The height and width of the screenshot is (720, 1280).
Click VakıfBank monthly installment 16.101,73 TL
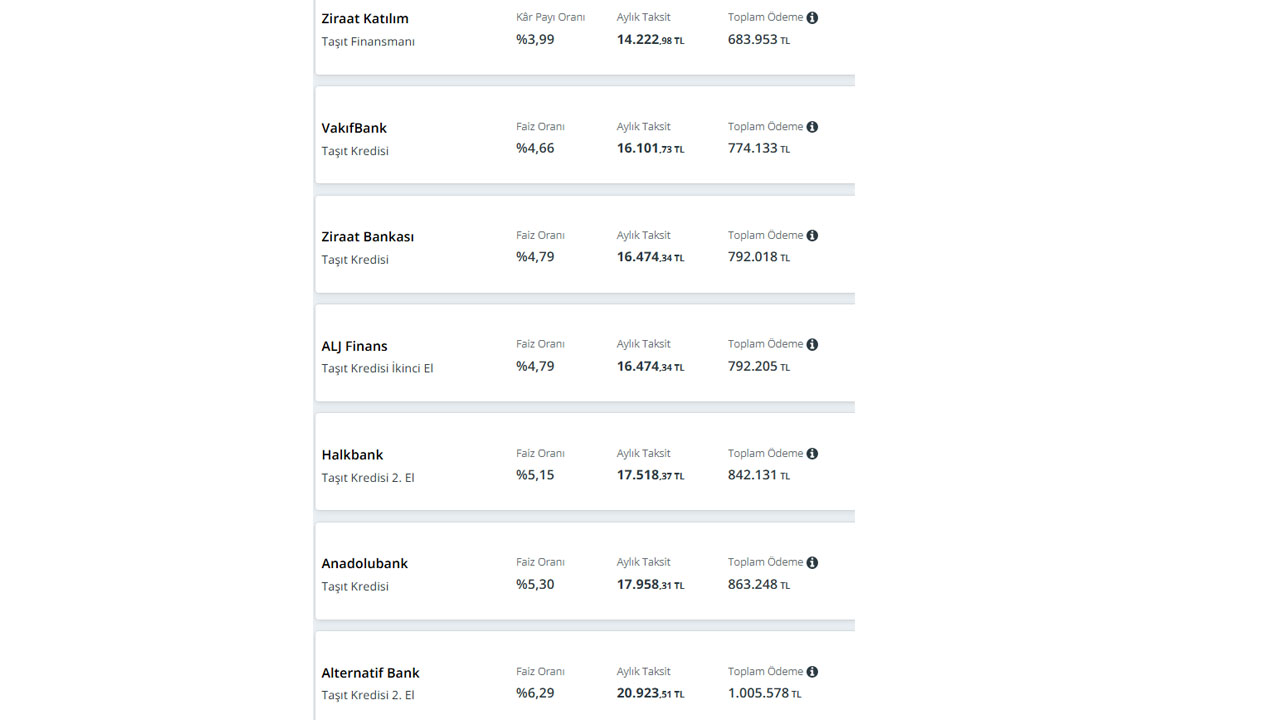pos(651,149)
